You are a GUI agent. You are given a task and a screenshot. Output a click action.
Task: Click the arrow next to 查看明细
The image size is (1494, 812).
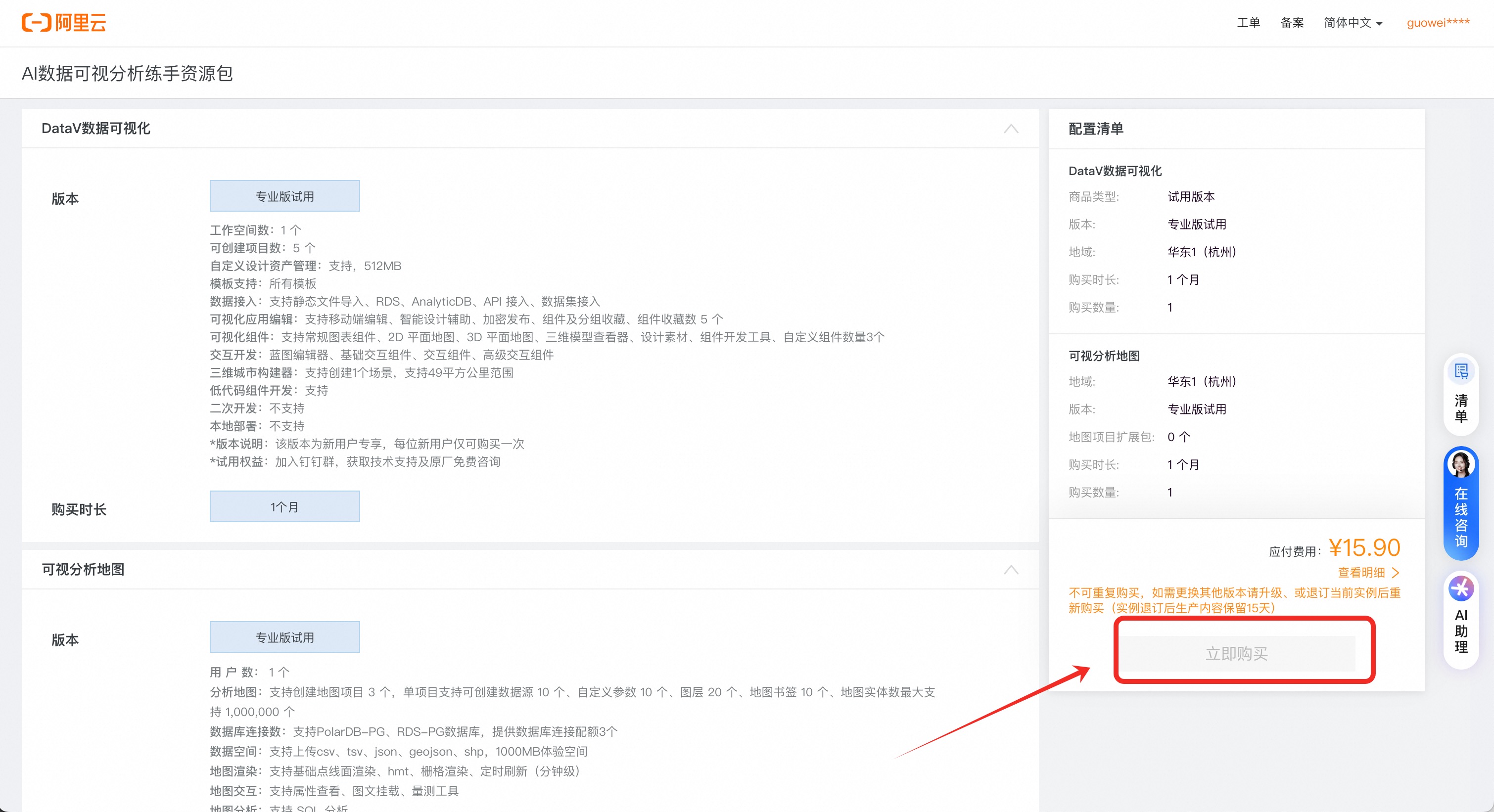[1396, 573]
